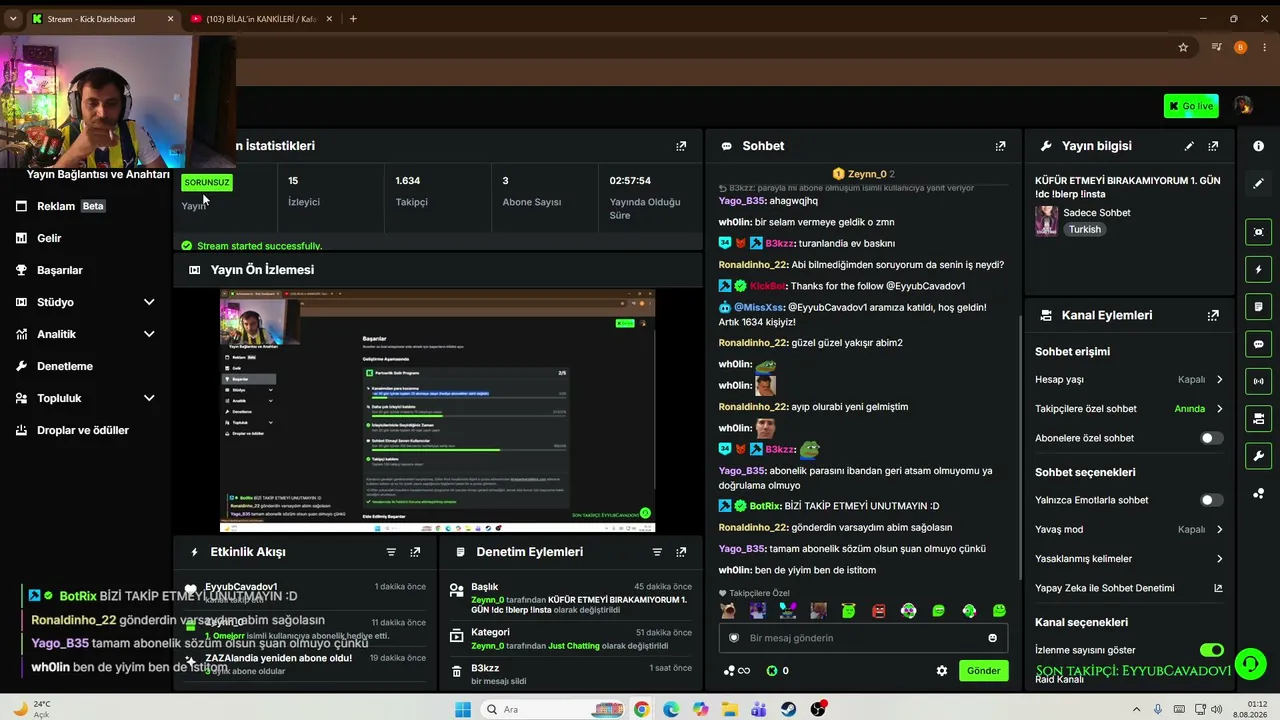Open the Denetim Eylemleri filter icon
Image resolution: width=1280 pixels, height=720 pixels.
pos(657,552)
